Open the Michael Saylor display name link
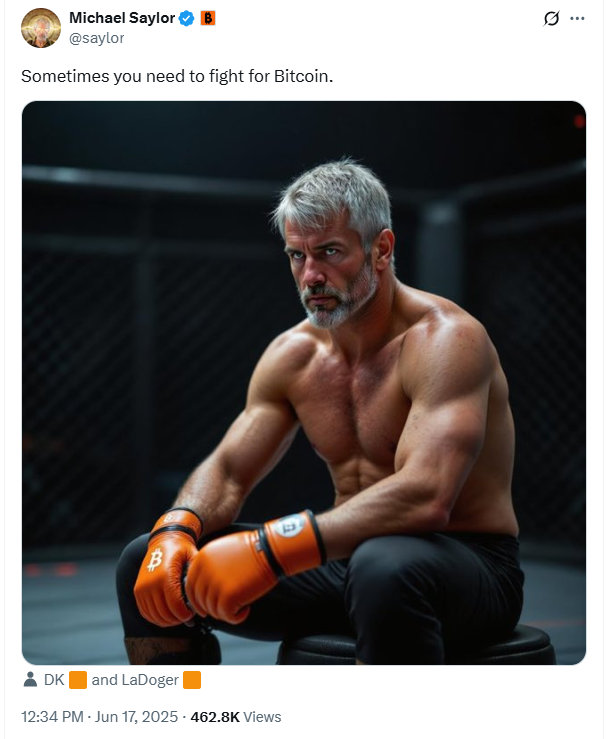The image size is (606, 739). (x=122, y=18)
